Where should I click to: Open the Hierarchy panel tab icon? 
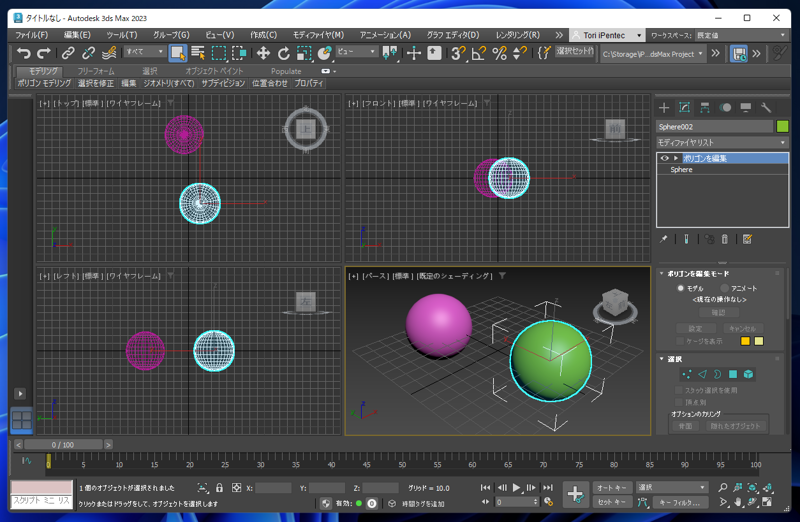(x=705, y=108)
